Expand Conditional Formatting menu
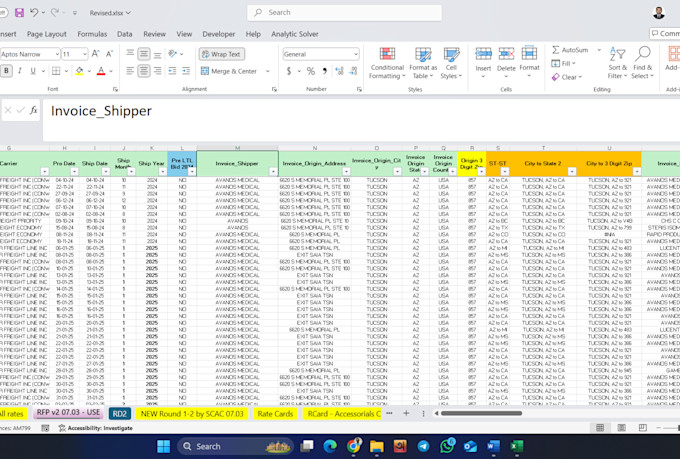 (x=387, y=63)
